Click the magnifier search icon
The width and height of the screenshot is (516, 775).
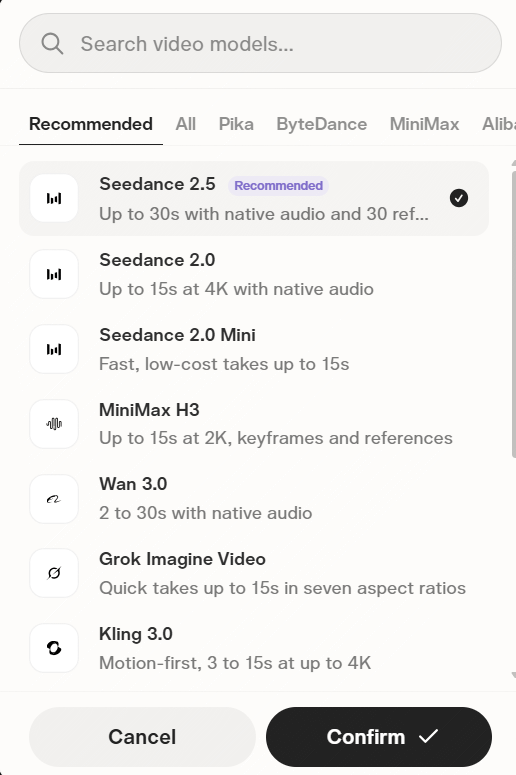click(x=52, y=43)
